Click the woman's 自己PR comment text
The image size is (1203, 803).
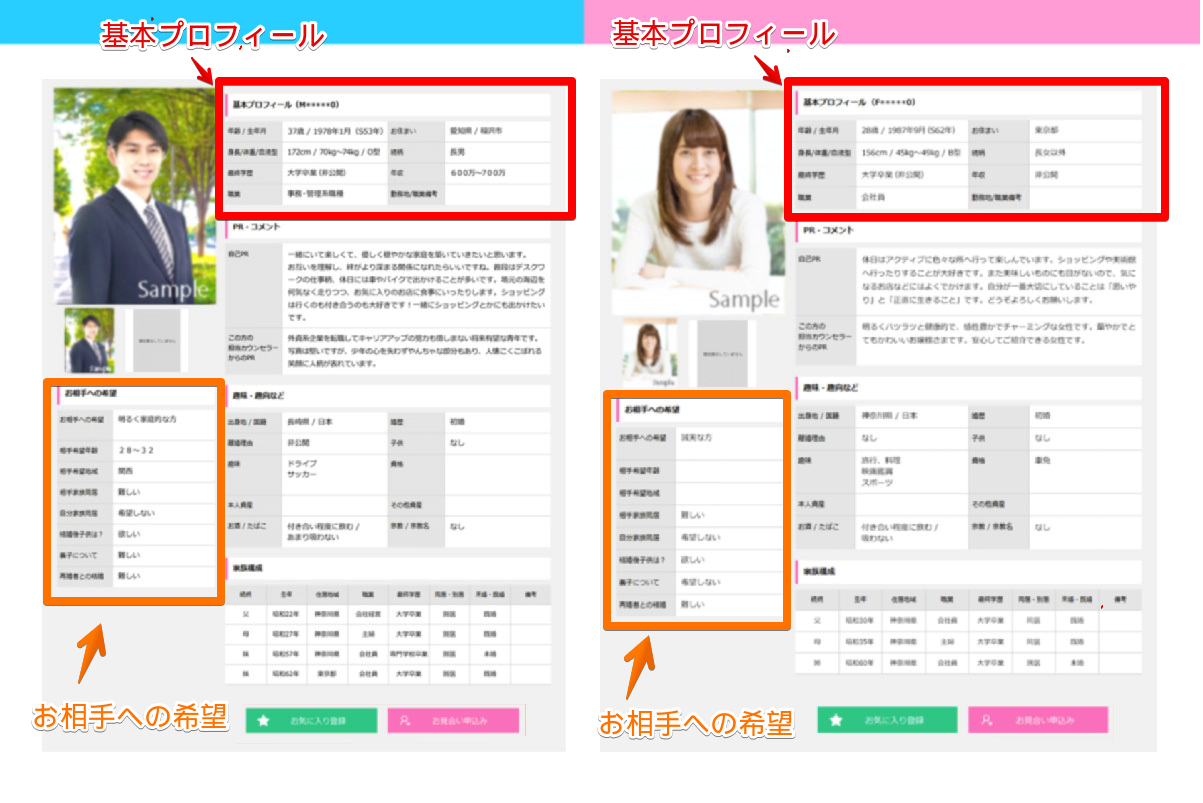[1000, 278]
